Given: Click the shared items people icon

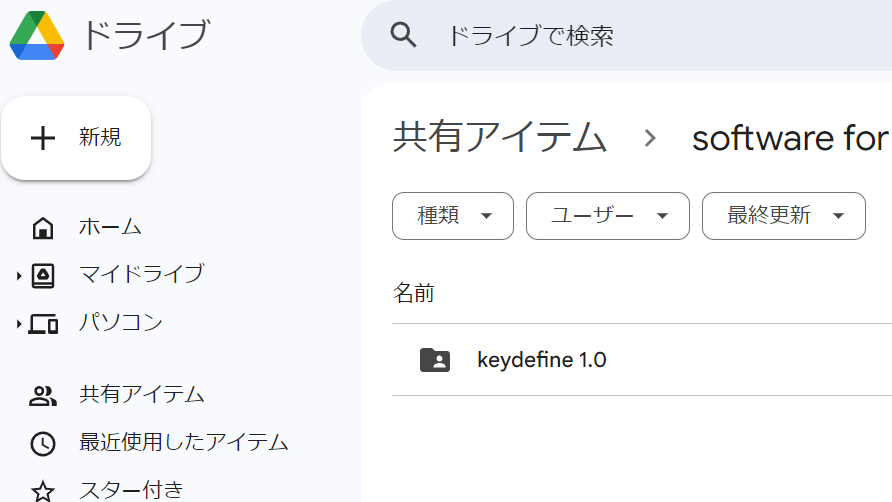Looking at the screenshot, I should pyautogui.click(x=43, y=396).
